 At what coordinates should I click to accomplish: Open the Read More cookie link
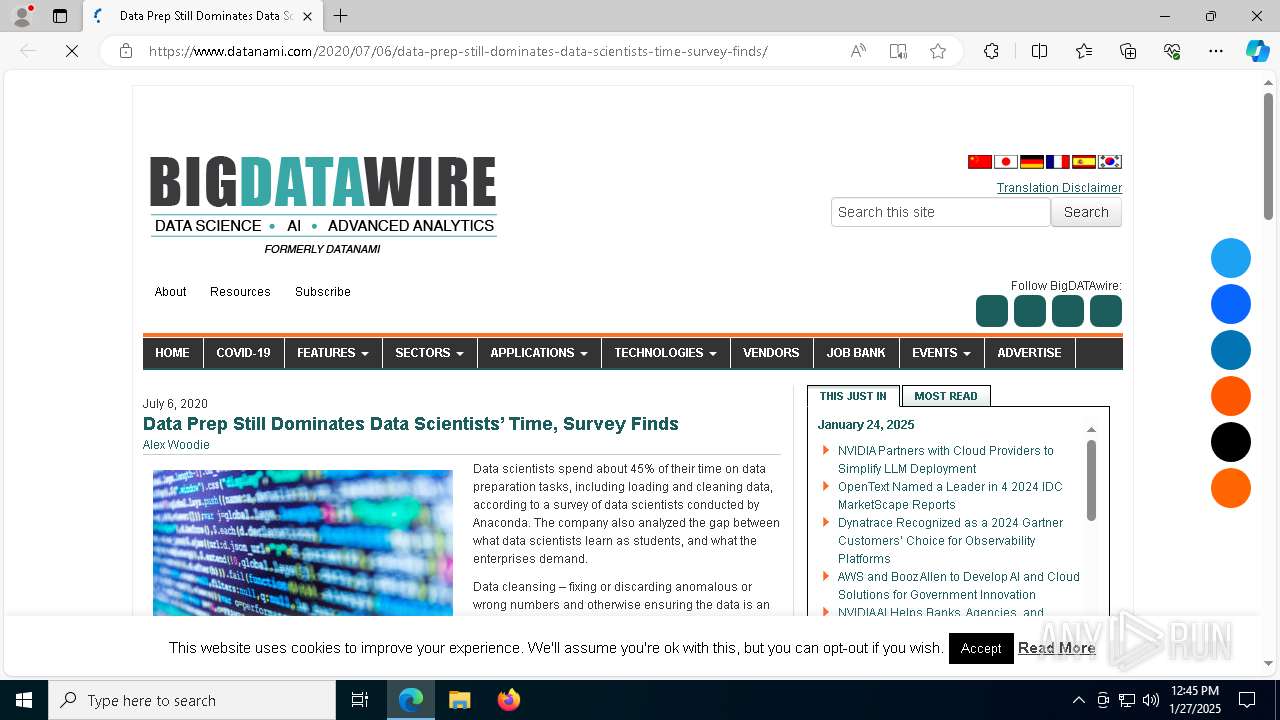pyautogui.click(x=1056, y=648)
